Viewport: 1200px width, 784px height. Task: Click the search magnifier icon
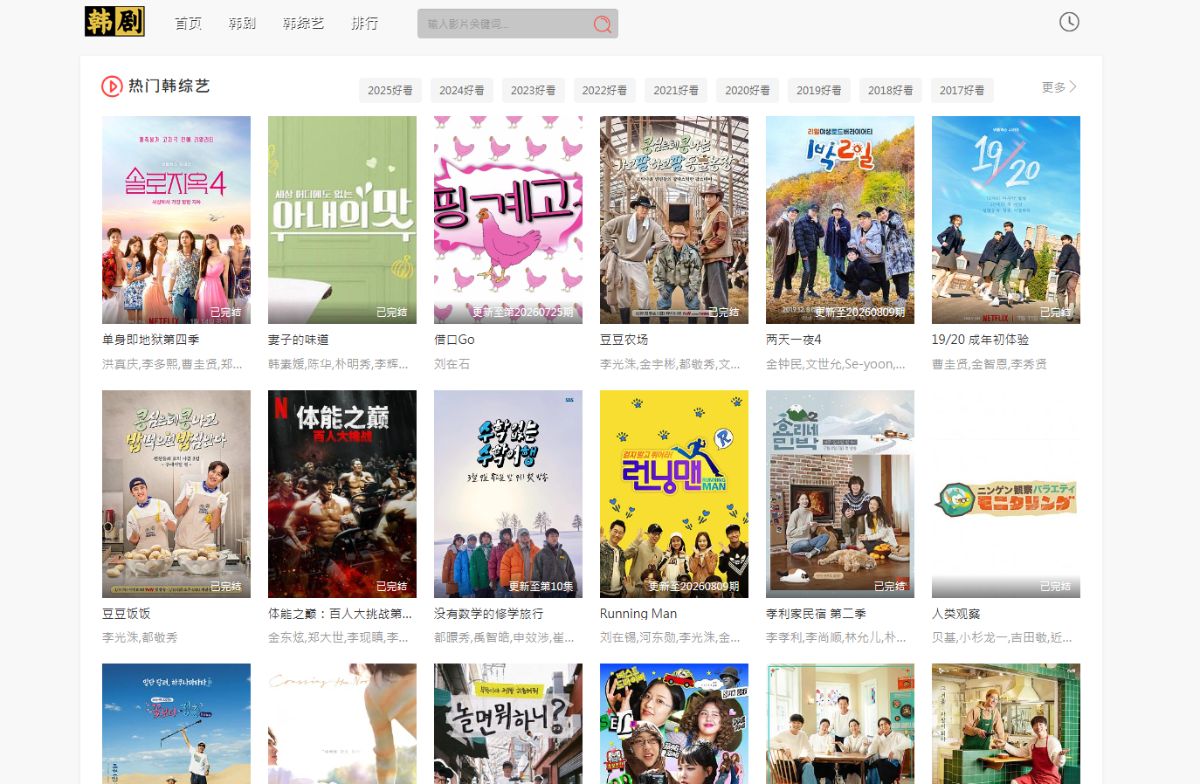pyautogui.click(x=602, y=24)
